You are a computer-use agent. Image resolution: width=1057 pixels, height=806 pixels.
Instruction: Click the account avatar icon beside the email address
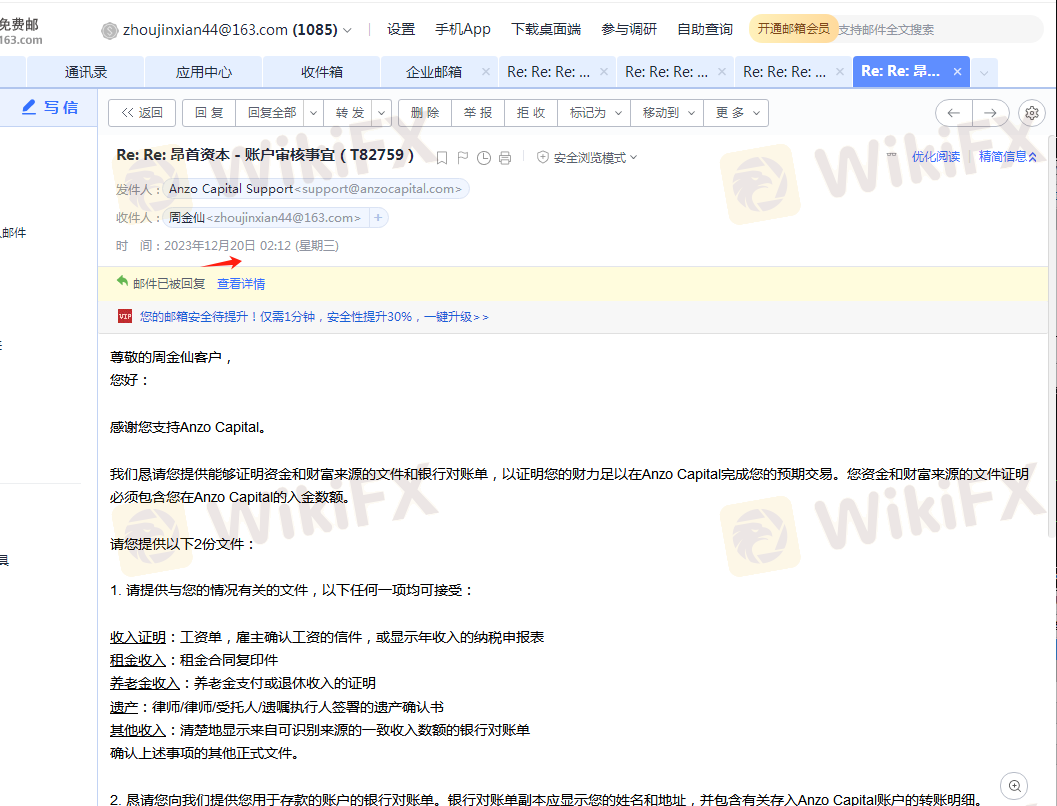click(109, 30)
